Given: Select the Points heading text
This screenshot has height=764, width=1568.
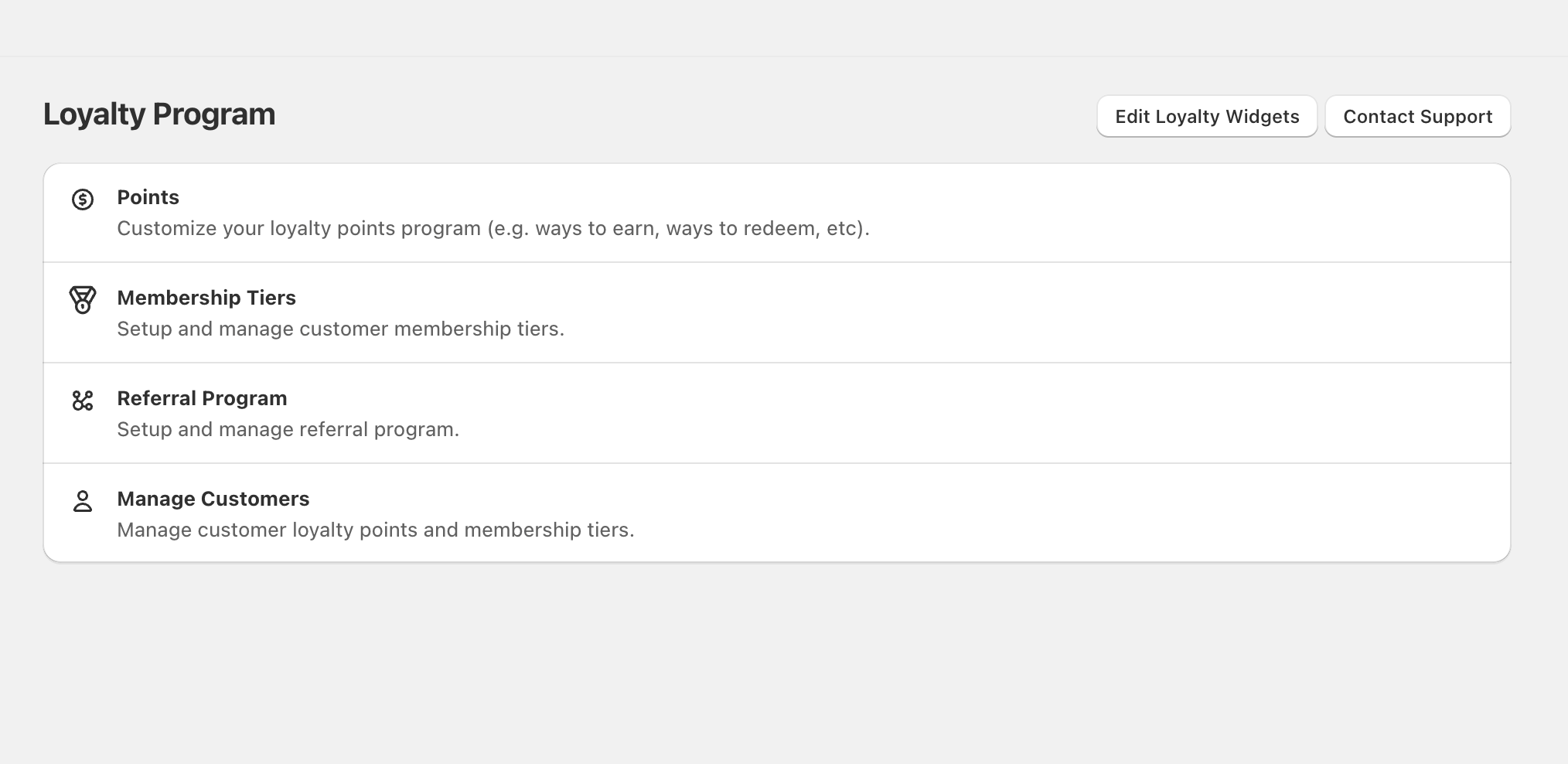Looking at the screenshot, I should pyautogui.click(x=148, y=197).
